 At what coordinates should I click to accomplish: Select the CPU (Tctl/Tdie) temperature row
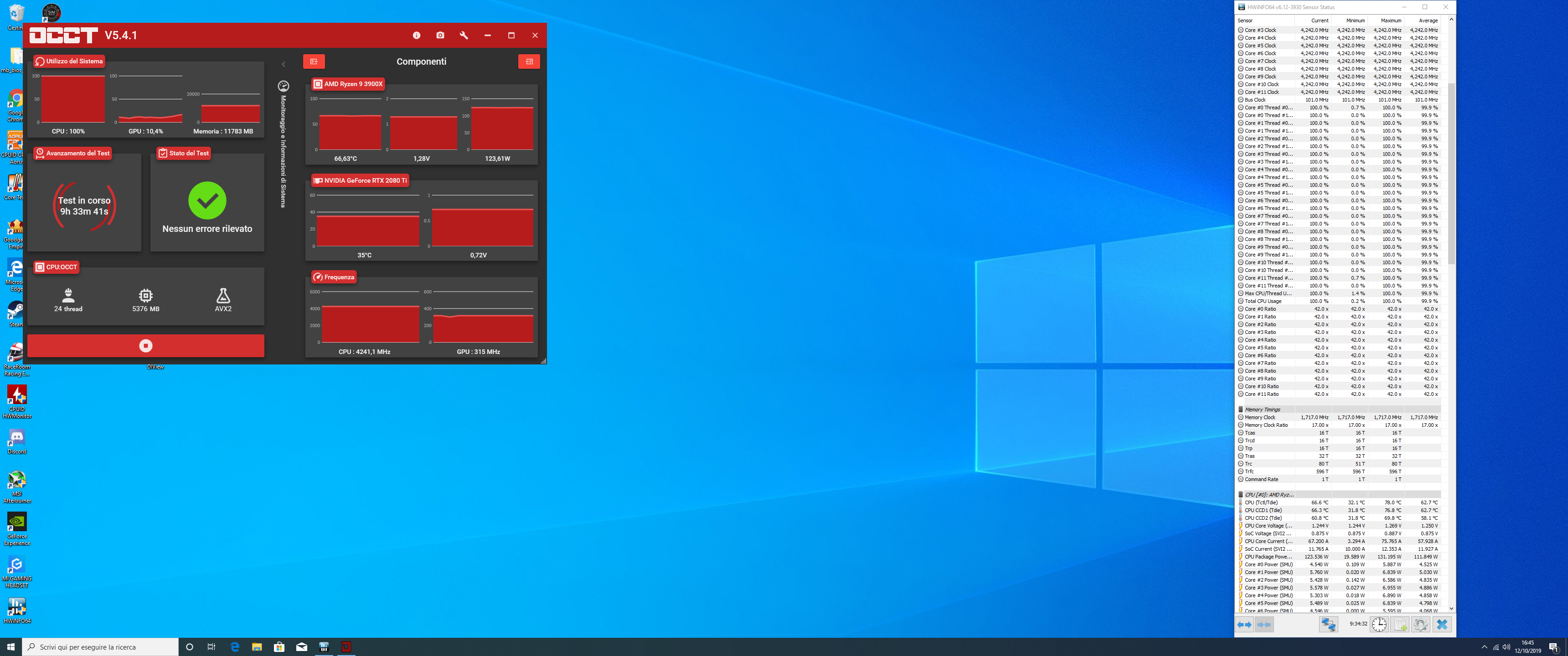[x=1338, y=502]
